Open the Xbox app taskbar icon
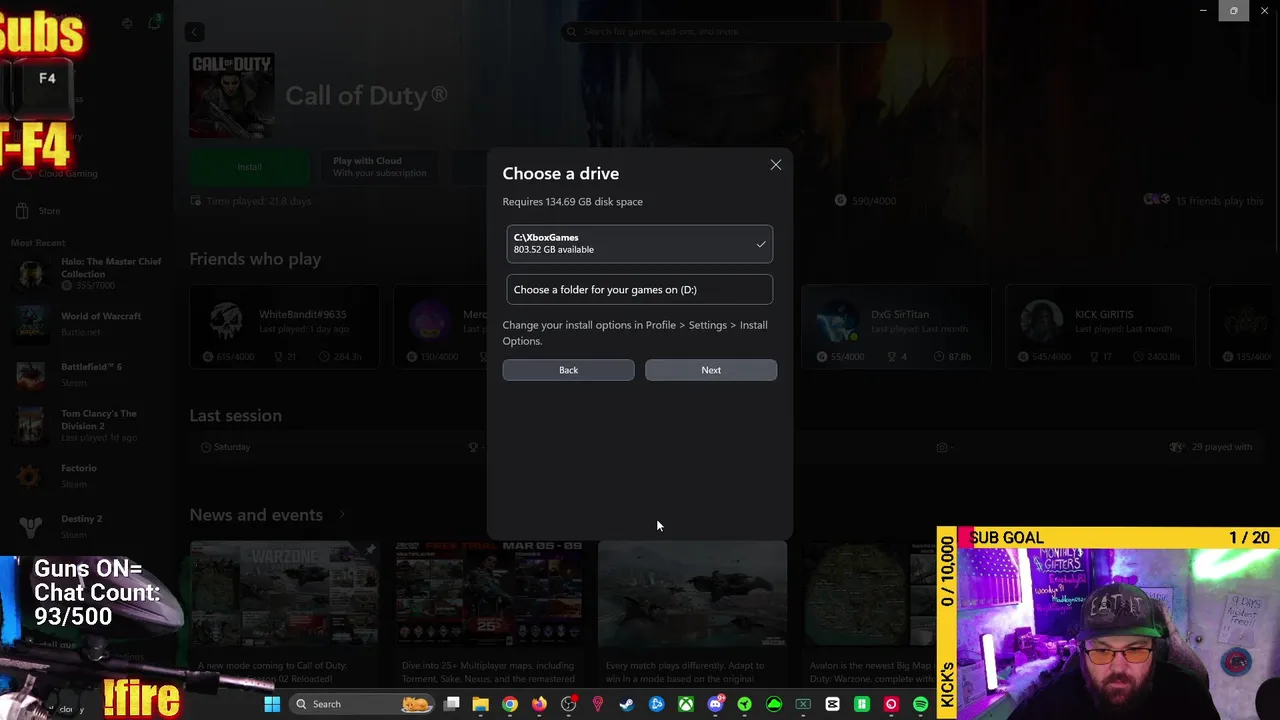 click(x=686, y=704)
